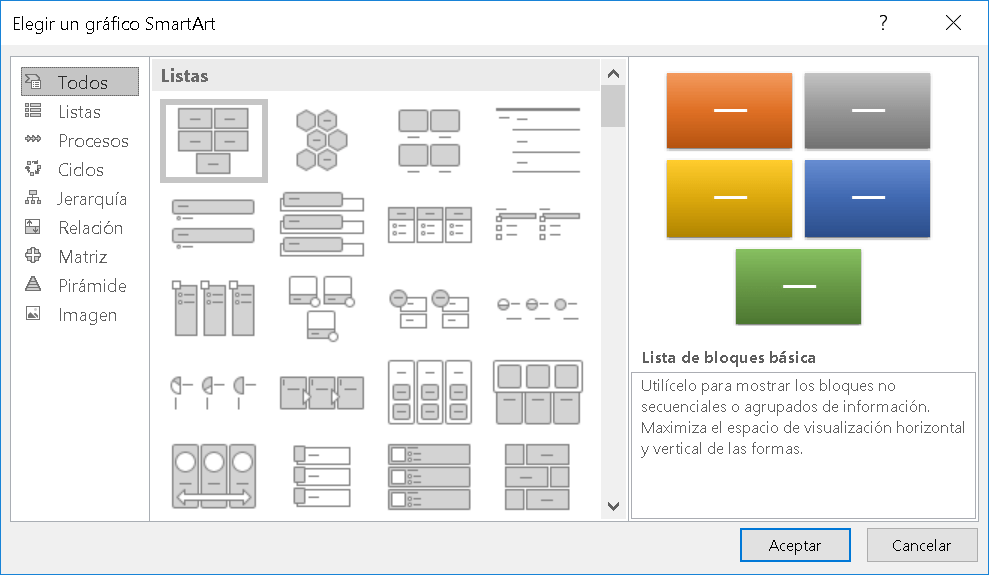Select the Jerarquía category
The width and height of the screenshot is (989, 575).
coord(80,199)
